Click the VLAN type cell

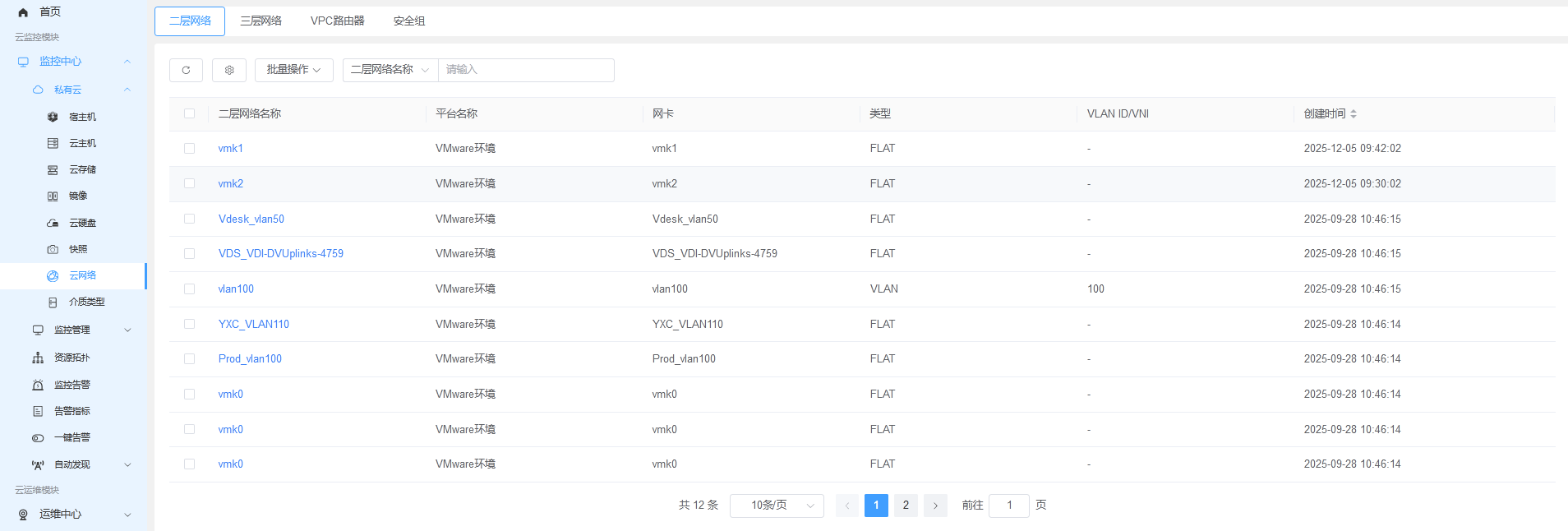pyautogui.click(x=884, y=289)
